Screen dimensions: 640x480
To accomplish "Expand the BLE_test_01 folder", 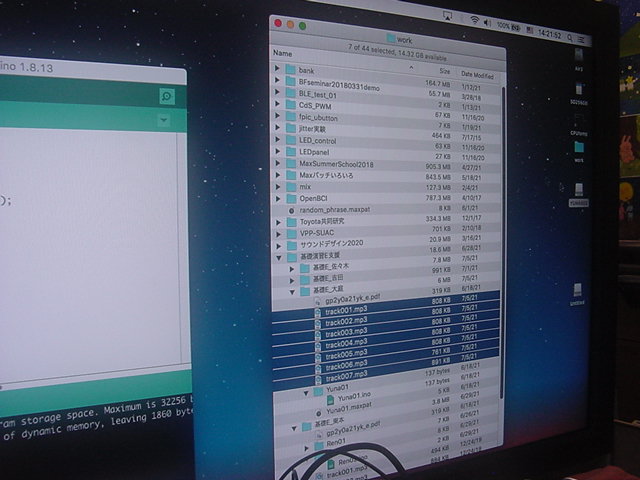I will coord(277,92).
